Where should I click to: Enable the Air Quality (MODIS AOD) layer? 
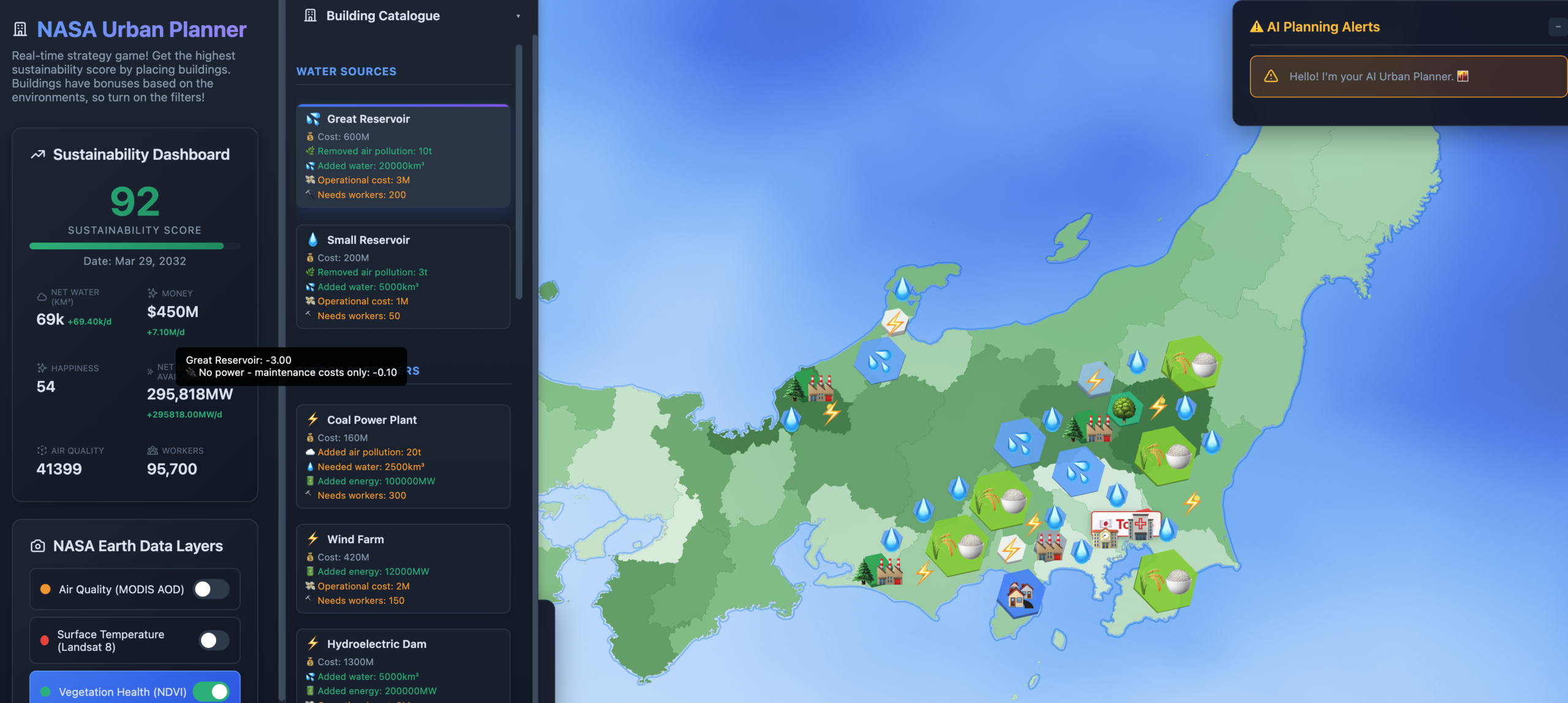(211, 589)
